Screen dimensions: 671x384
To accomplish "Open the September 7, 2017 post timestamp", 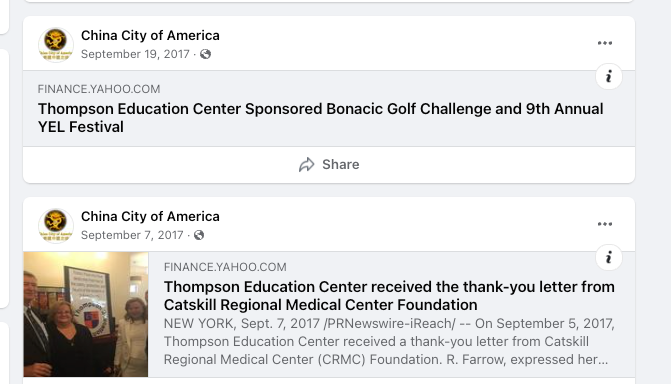I will coord(132,235).
